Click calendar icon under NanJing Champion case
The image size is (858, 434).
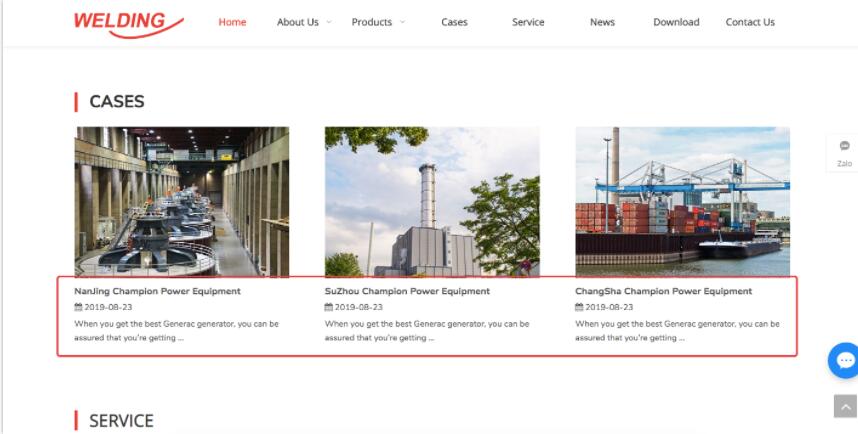79,308
